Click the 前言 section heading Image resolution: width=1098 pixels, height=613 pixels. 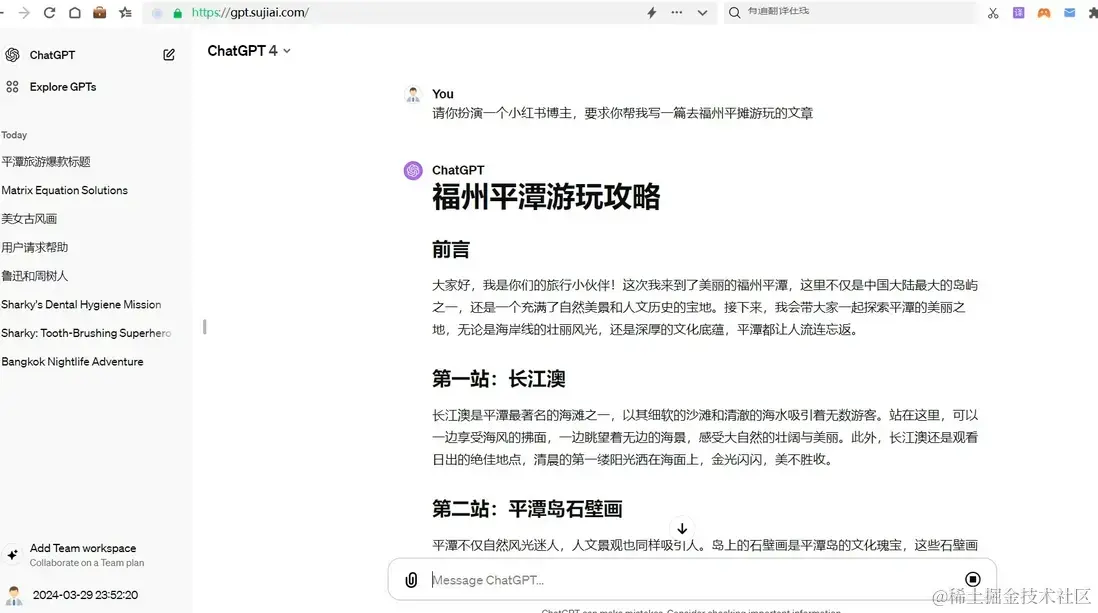450,249
